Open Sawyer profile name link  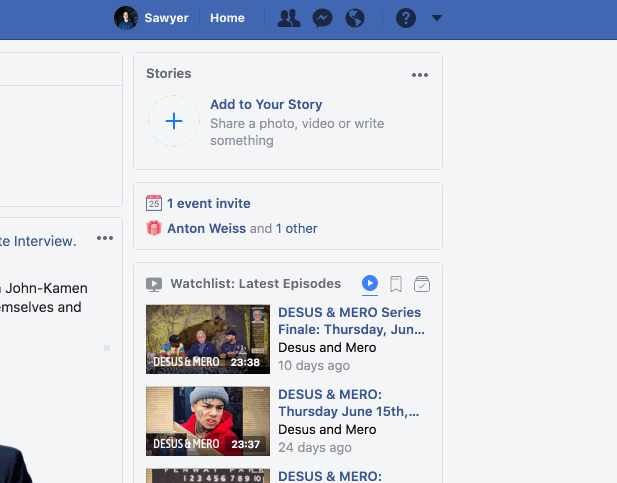click(x=166, y=18)
